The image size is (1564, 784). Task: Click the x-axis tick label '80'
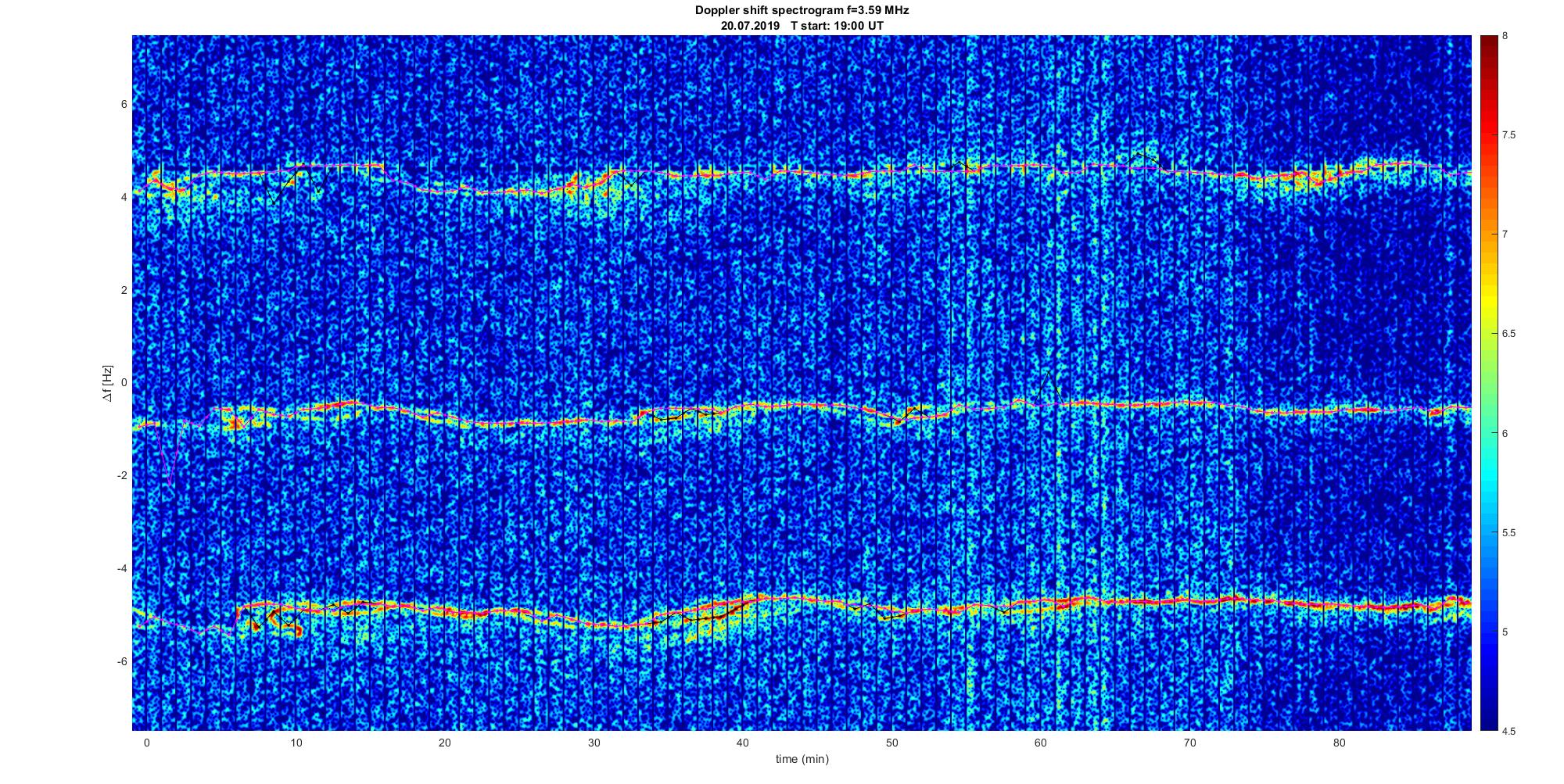pyautogui.click(x=1340, y=743)
